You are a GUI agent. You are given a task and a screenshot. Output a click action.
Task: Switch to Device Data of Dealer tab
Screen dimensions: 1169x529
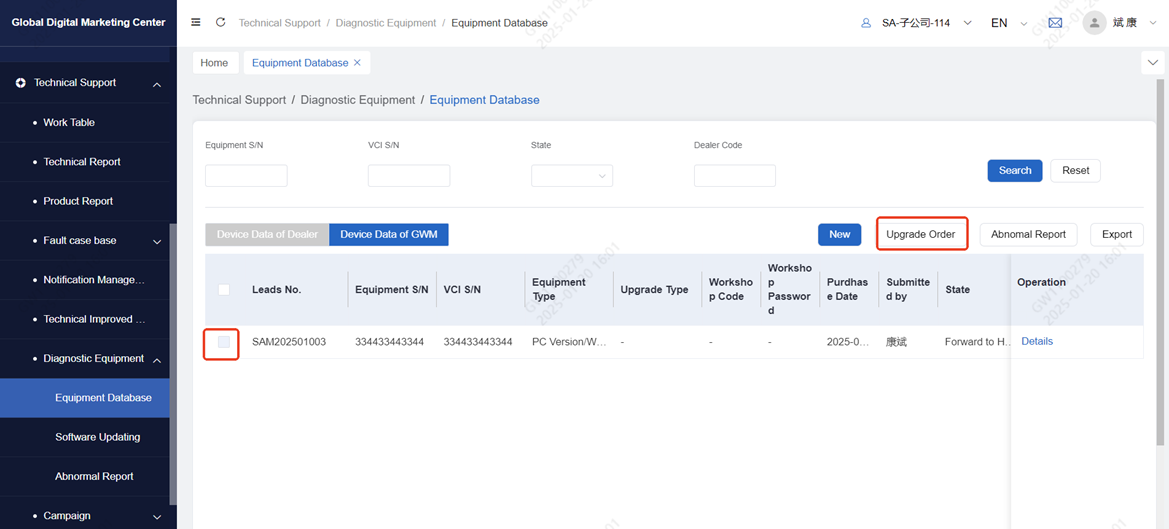(267, 235)
